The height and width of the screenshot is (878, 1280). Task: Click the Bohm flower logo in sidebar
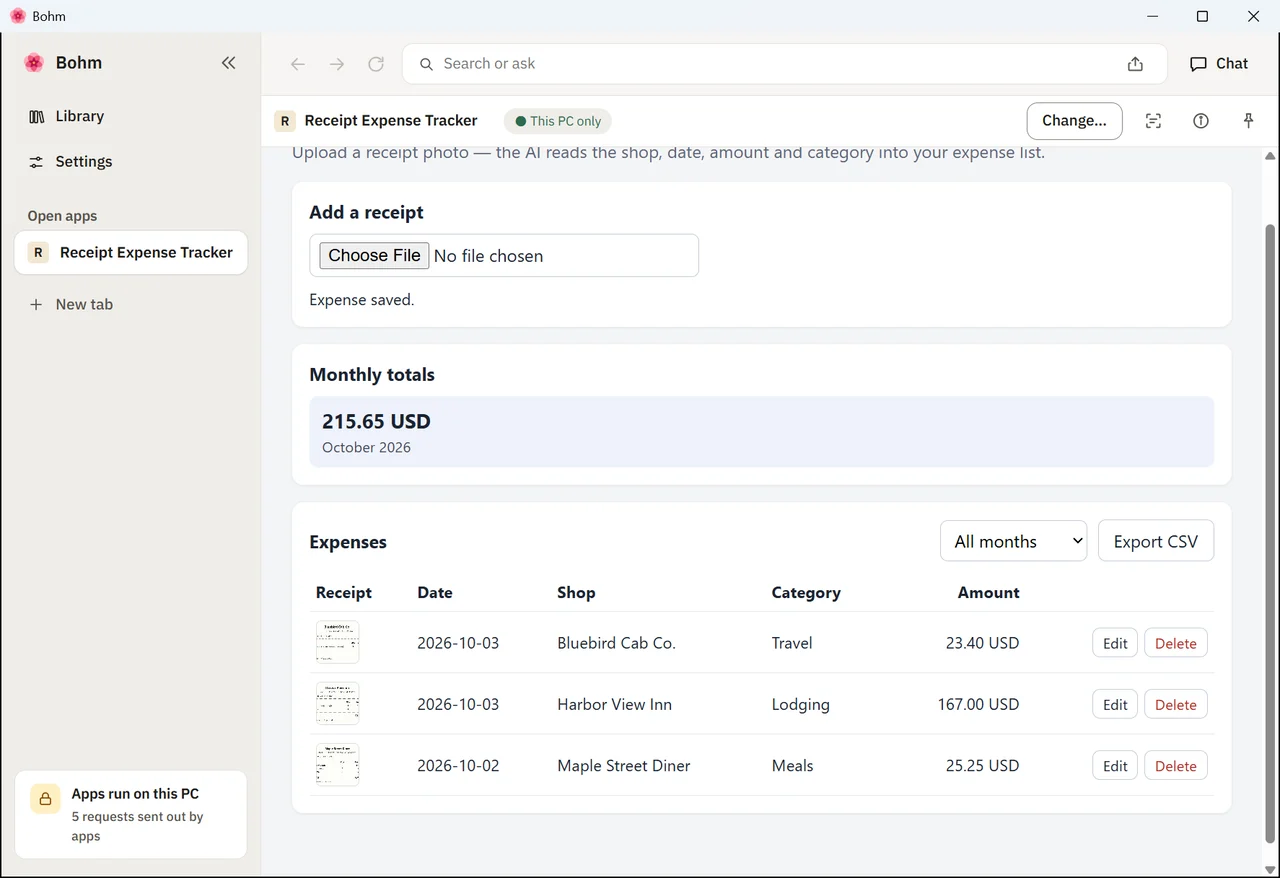(x=34, y=63)
